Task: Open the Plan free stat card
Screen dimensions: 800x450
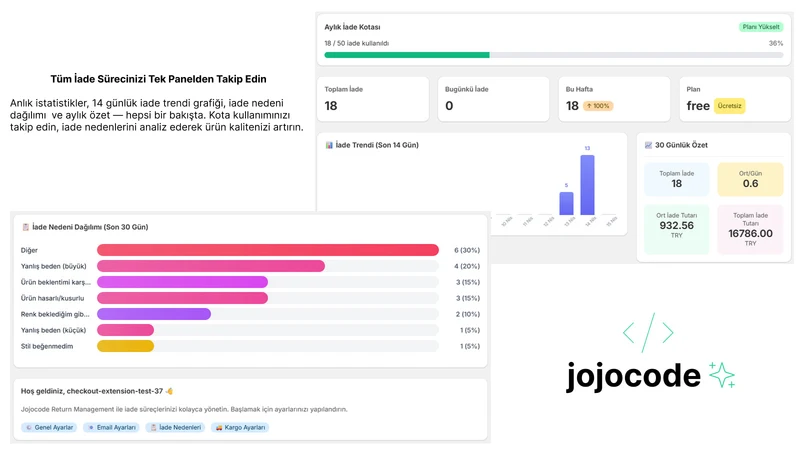Action: pyautogui.click(x=735, y=99)
